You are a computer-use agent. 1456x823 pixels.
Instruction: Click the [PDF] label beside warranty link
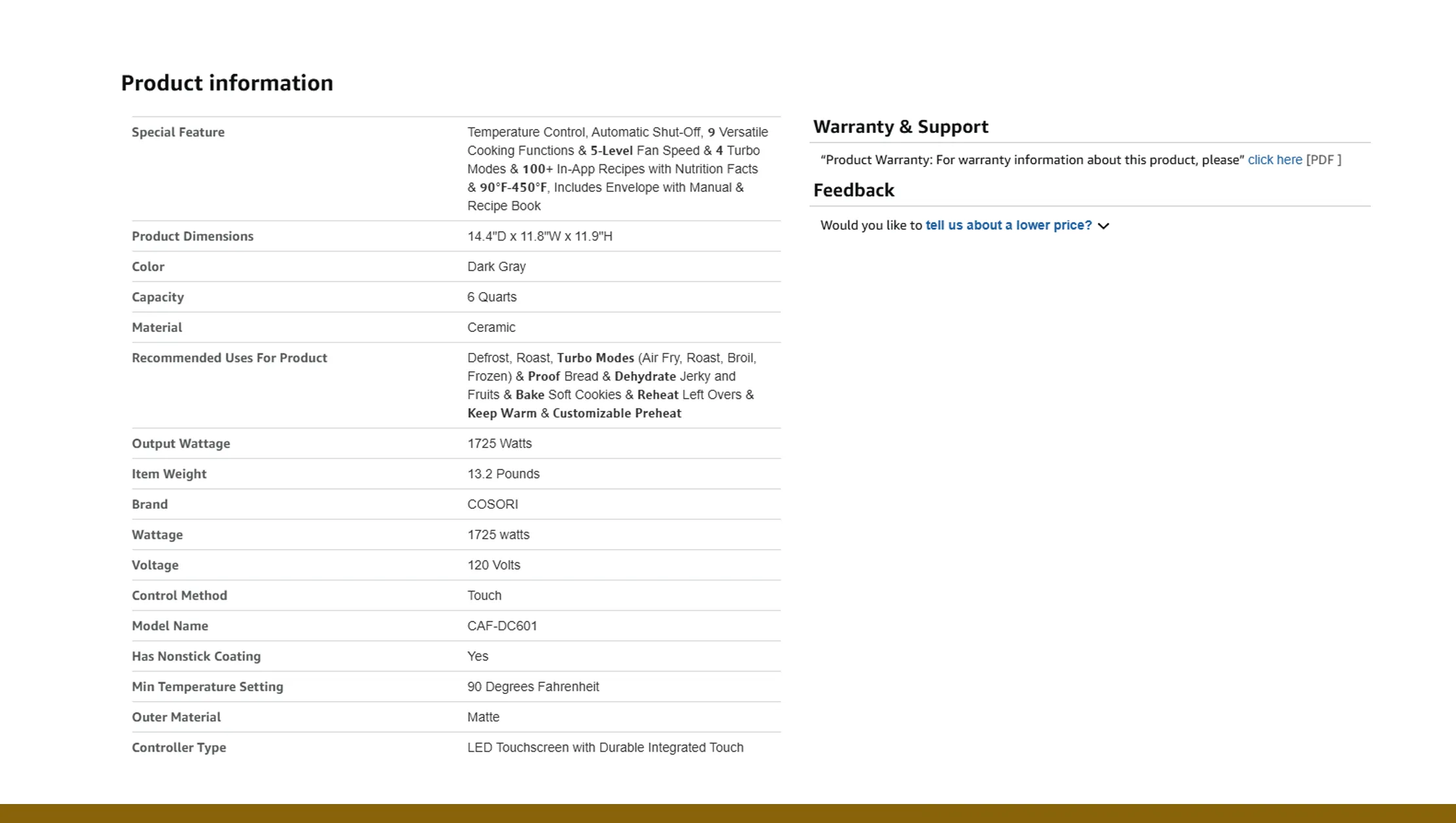(1323, 160)
